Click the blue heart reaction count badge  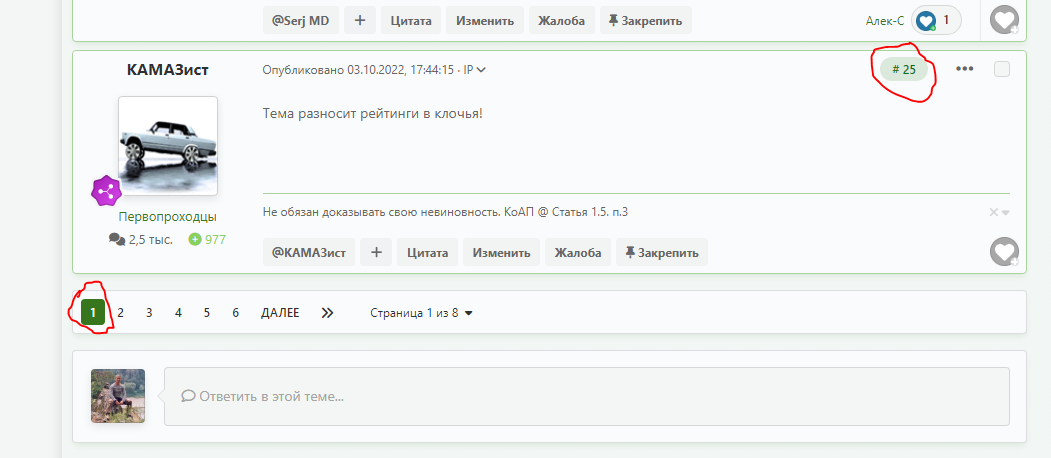click(x=936, y=20)
